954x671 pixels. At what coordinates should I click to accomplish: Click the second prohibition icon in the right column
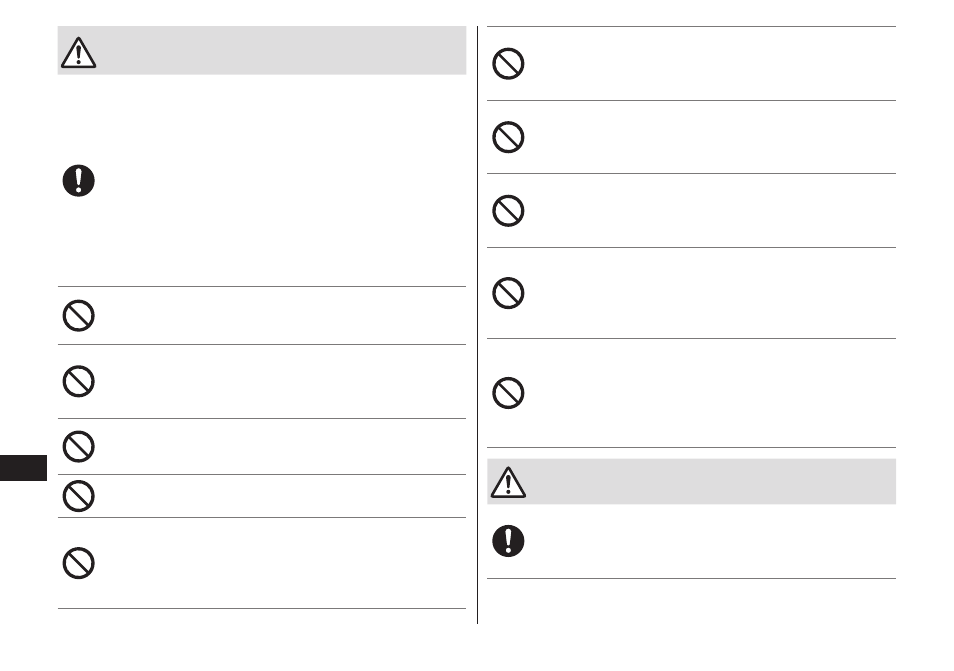(508, 137)
